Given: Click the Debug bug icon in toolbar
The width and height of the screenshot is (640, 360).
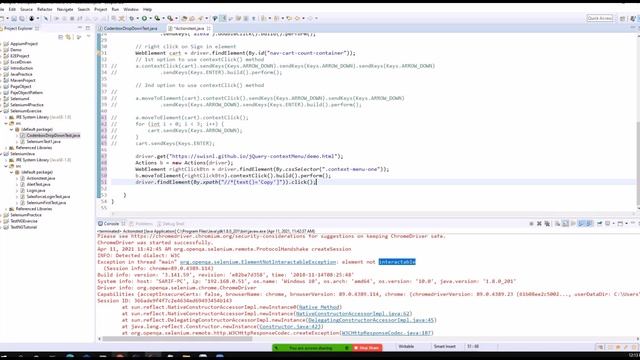Looking at the screenshot, I should [131, 18].
